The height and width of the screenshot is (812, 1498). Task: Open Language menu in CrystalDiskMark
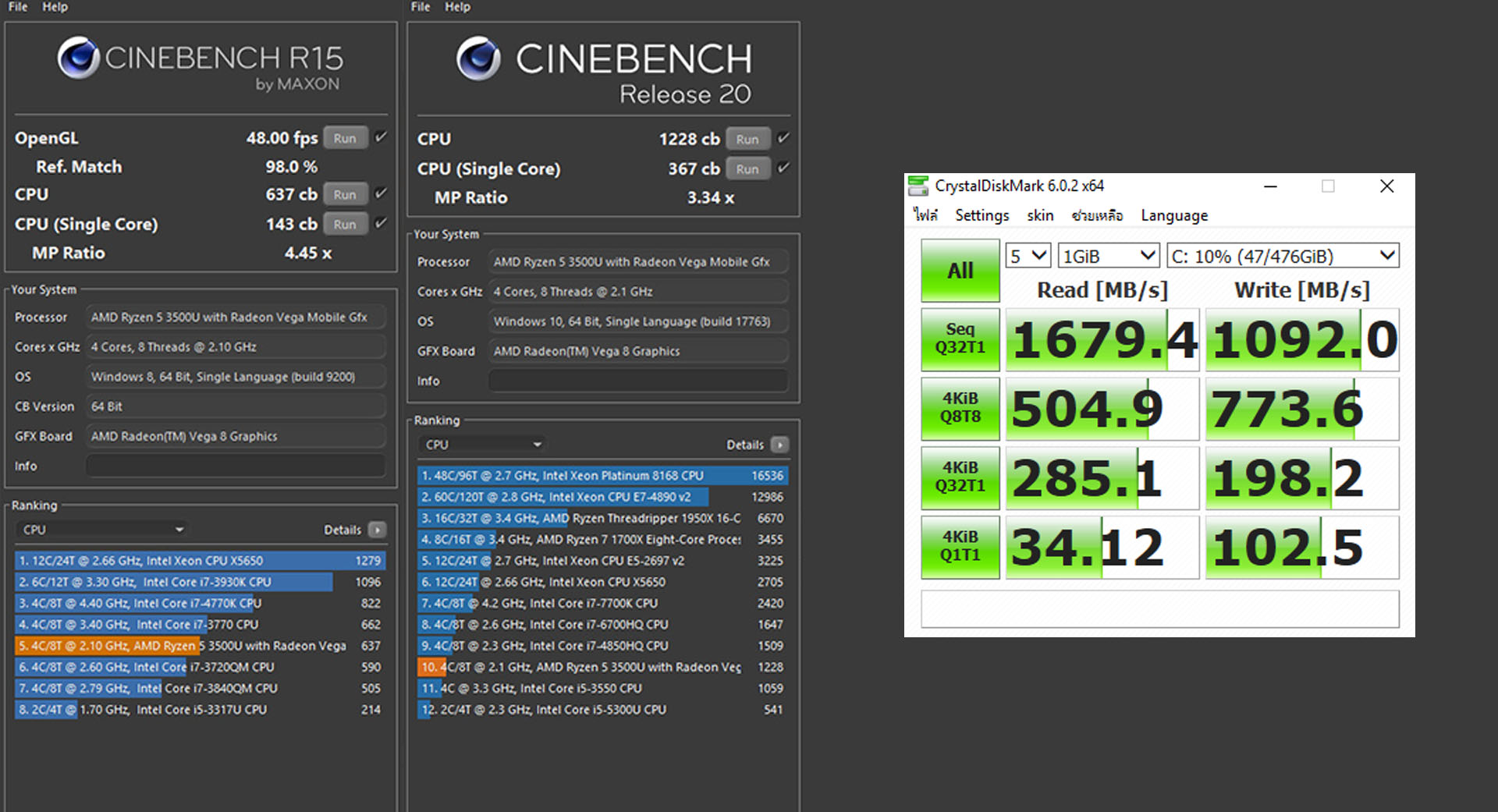point(1174,215)
